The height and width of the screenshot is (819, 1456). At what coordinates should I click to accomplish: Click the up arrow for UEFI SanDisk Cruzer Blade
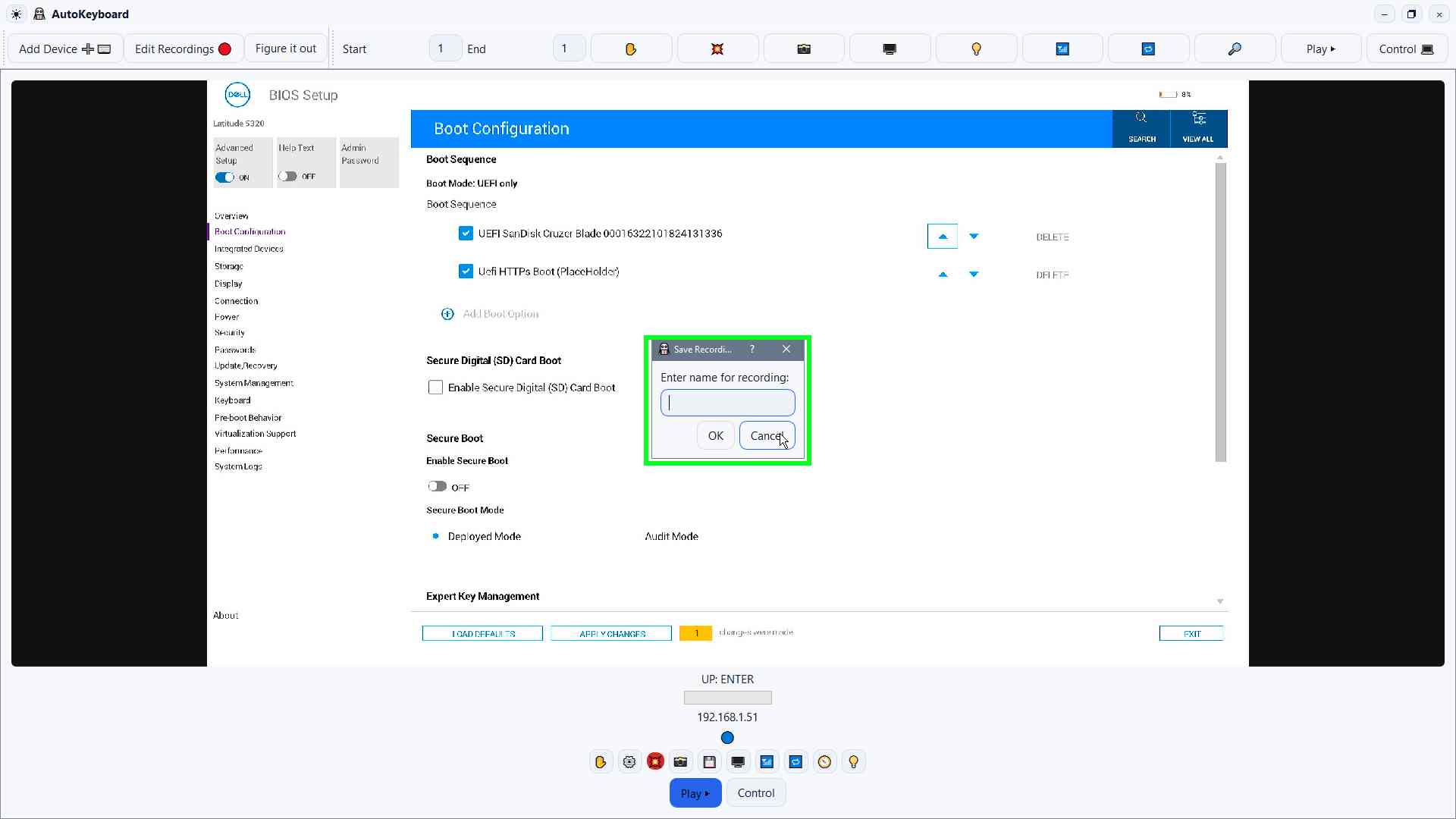tap(943, 236)
